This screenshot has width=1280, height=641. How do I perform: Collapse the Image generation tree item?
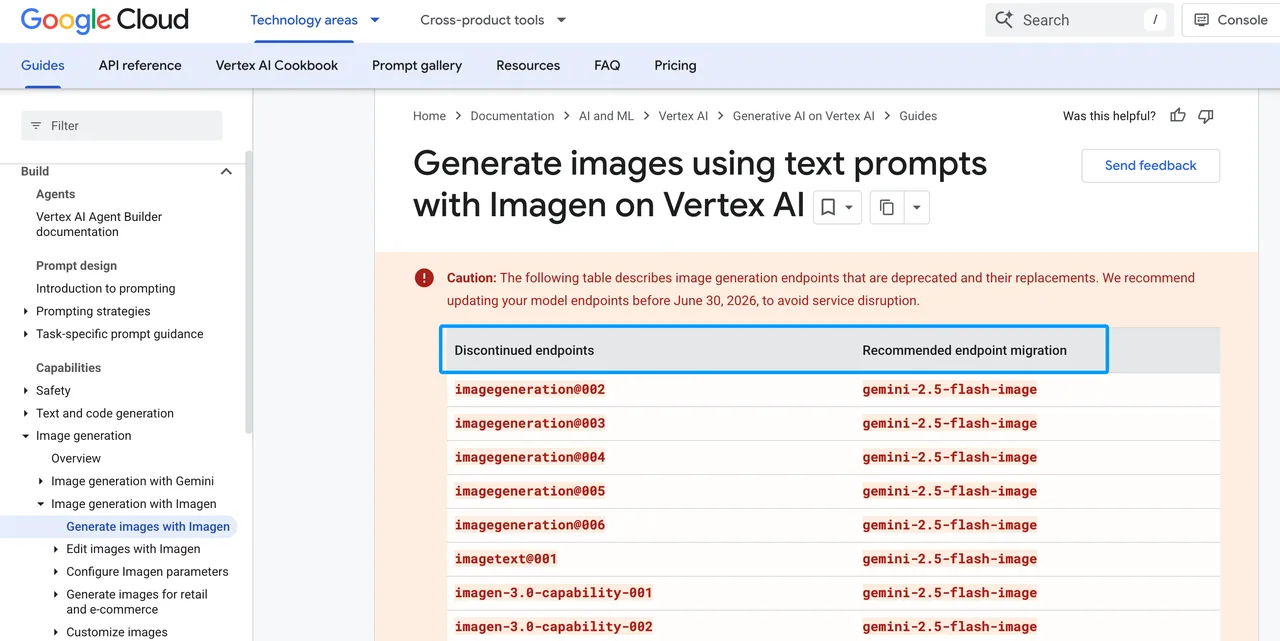click(26, 436)
